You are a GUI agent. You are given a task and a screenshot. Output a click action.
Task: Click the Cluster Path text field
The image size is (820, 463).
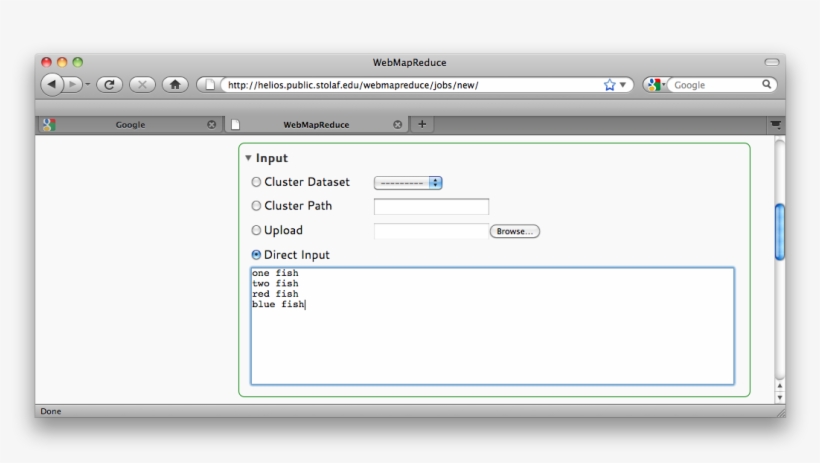431,207
